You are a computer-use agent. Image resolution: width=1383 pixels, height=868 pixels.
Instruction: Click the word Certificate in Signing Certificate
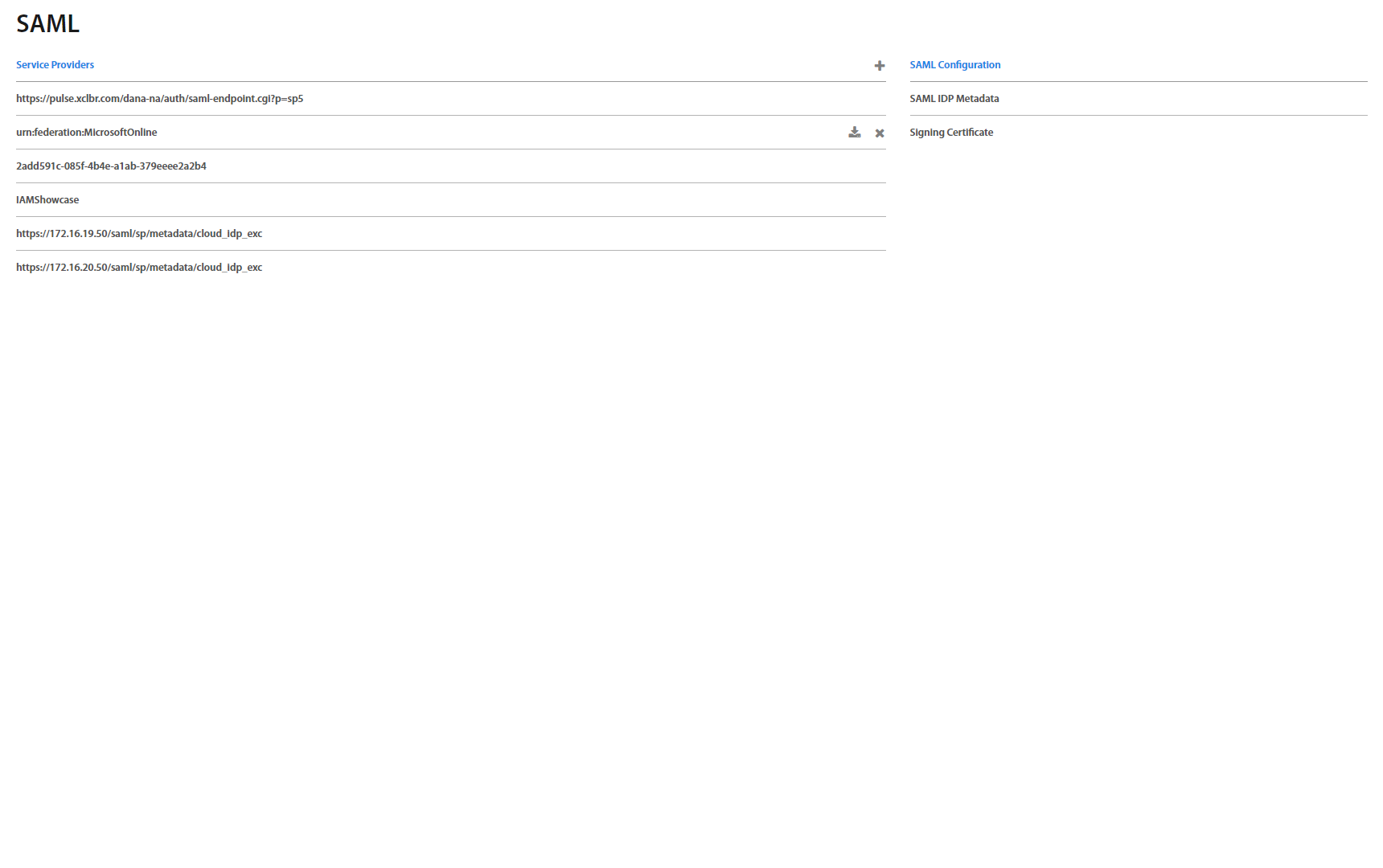[x=970, y=133]
